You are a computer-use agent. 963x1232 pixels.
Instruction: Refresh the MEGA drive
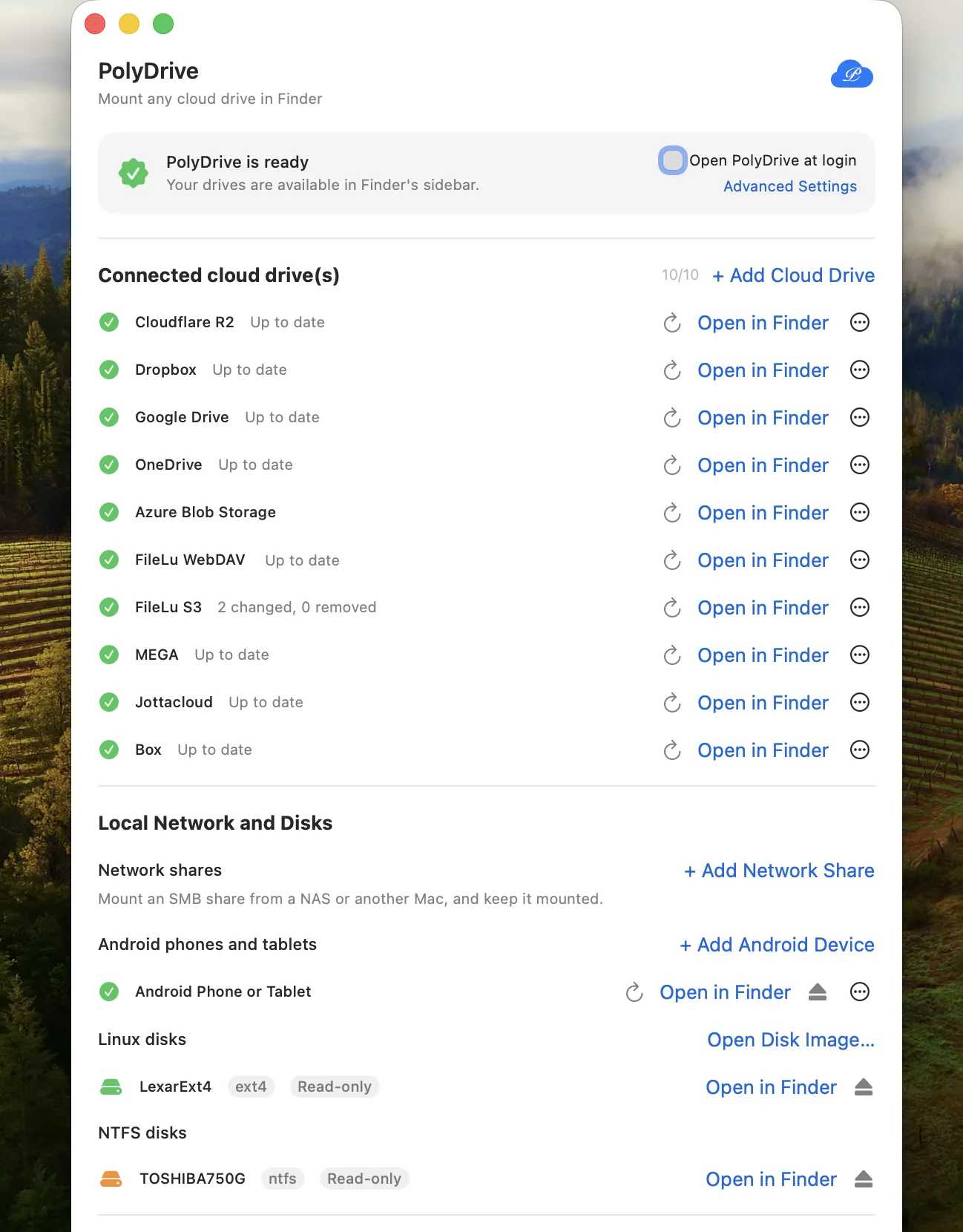tap(672, 655)
